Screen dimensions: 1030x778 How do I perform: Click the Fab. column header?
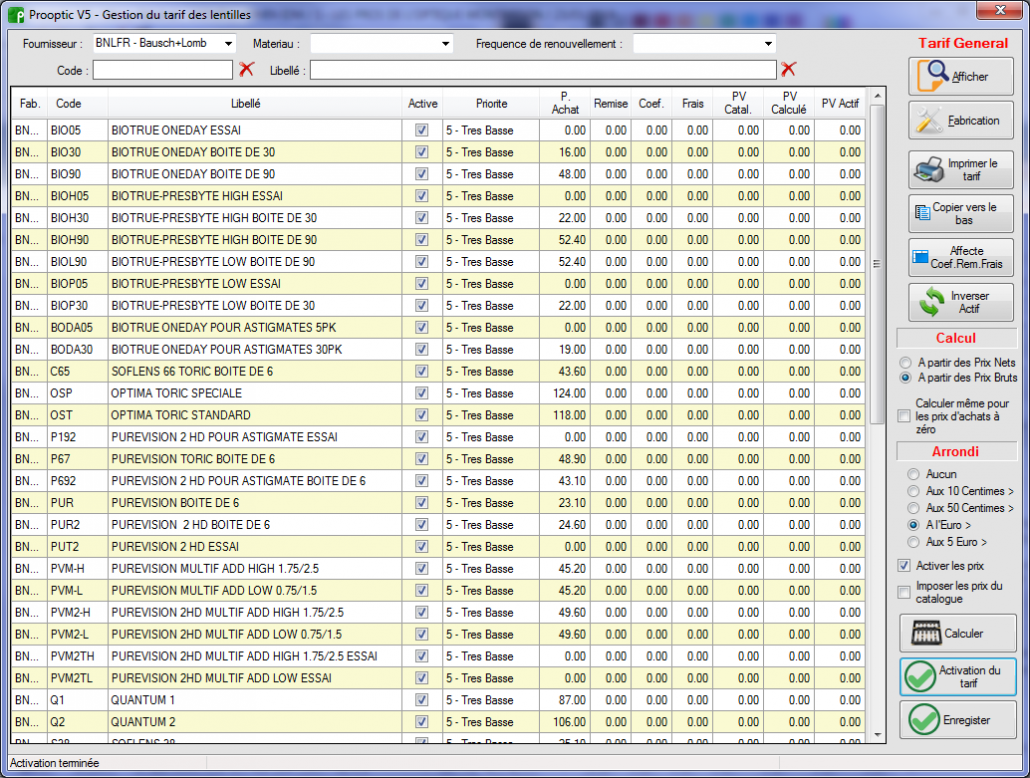coord(30,103)
